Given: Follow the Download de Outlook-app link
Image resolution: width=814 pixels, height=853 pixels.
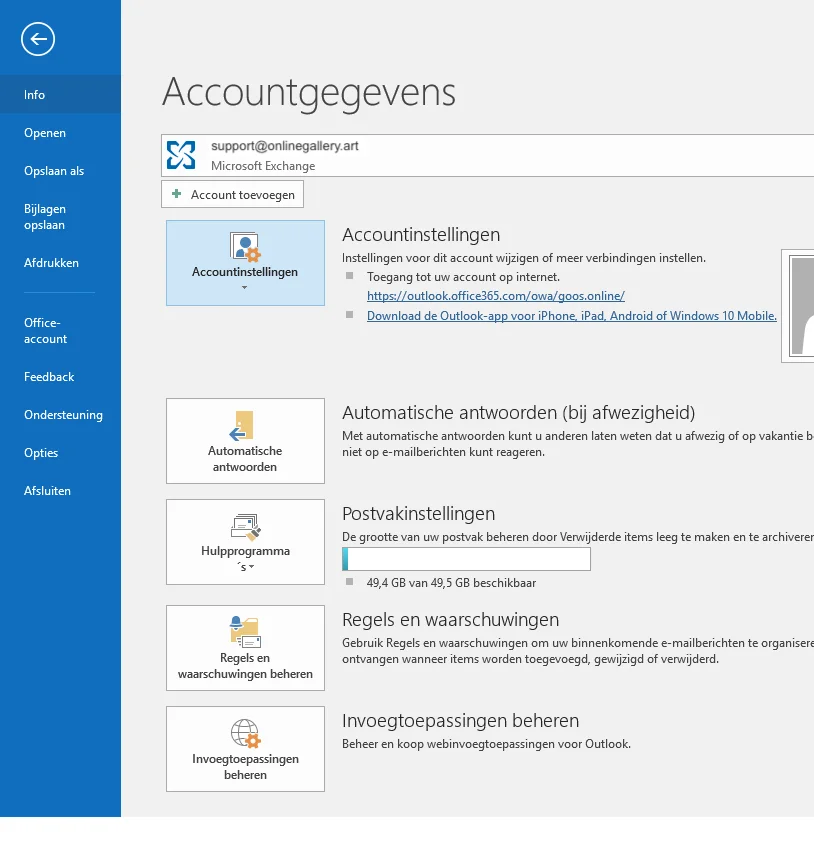Looking at the screenshot, I should tap(571, 316).
